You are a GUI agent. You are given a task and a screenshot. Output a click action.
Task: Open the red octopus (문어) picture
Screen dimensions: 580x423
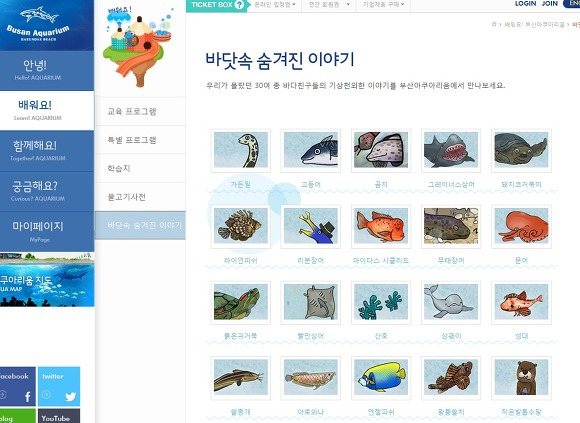pyautogui.click(x=521, y=226)
